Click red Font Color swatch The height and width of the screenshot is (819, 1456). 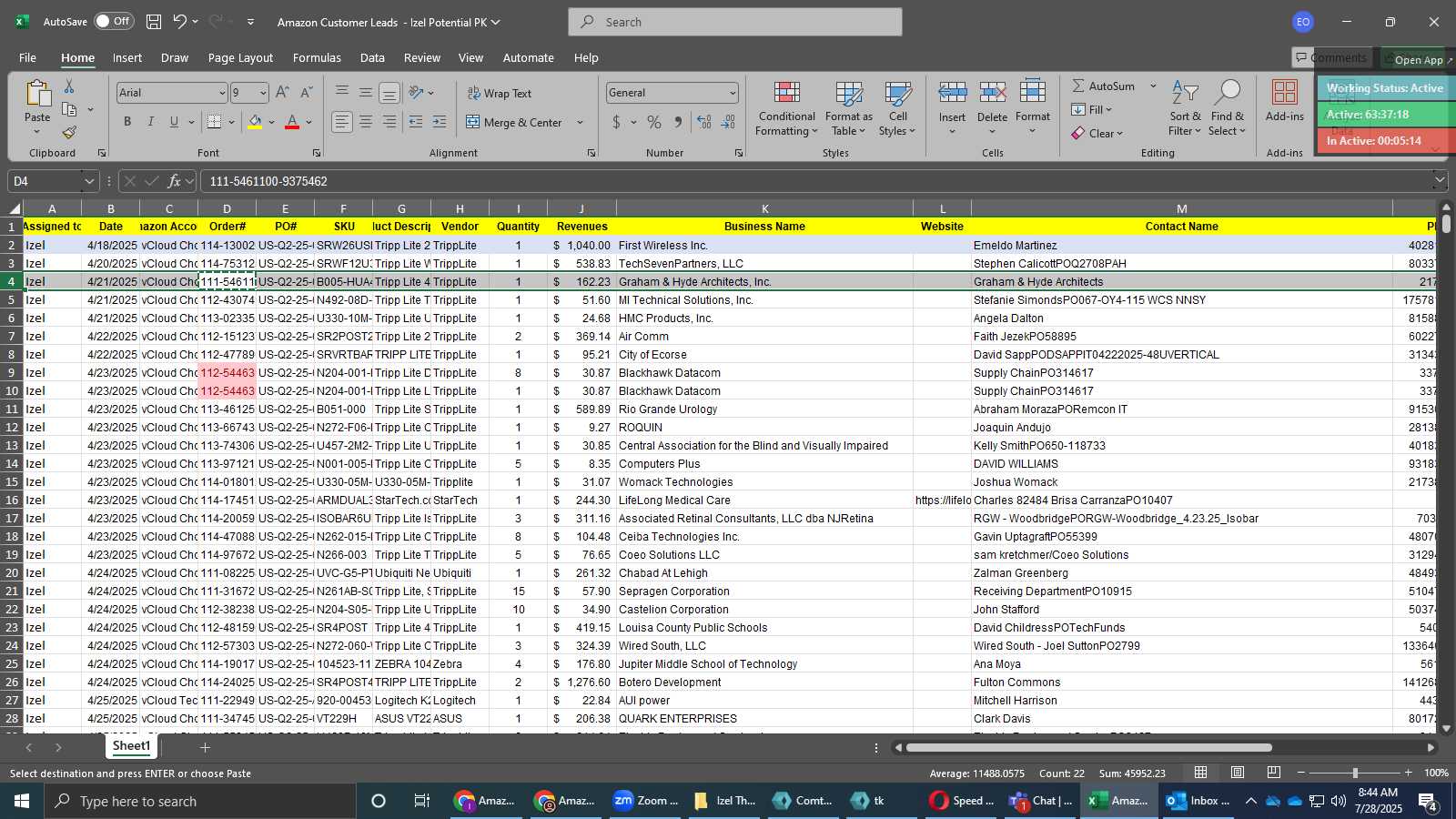coord(292,122)
